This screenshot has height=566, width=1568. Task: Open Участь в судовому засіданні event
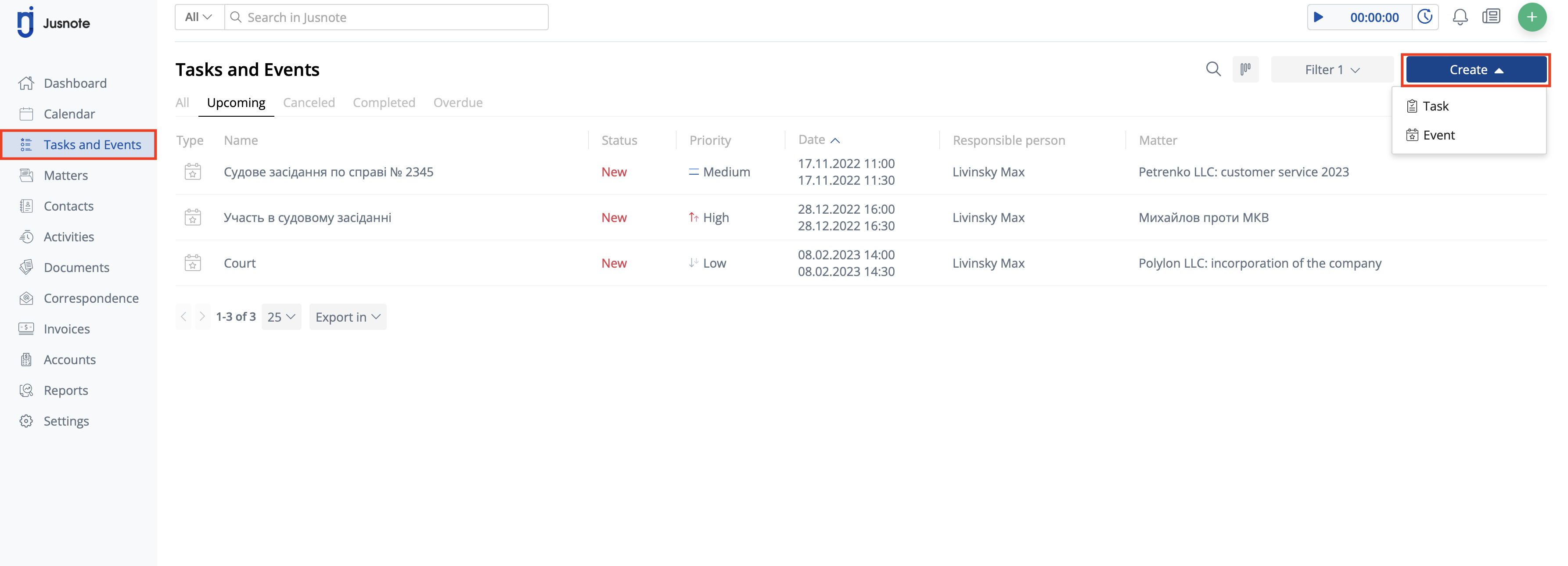[x=307, y=217]
